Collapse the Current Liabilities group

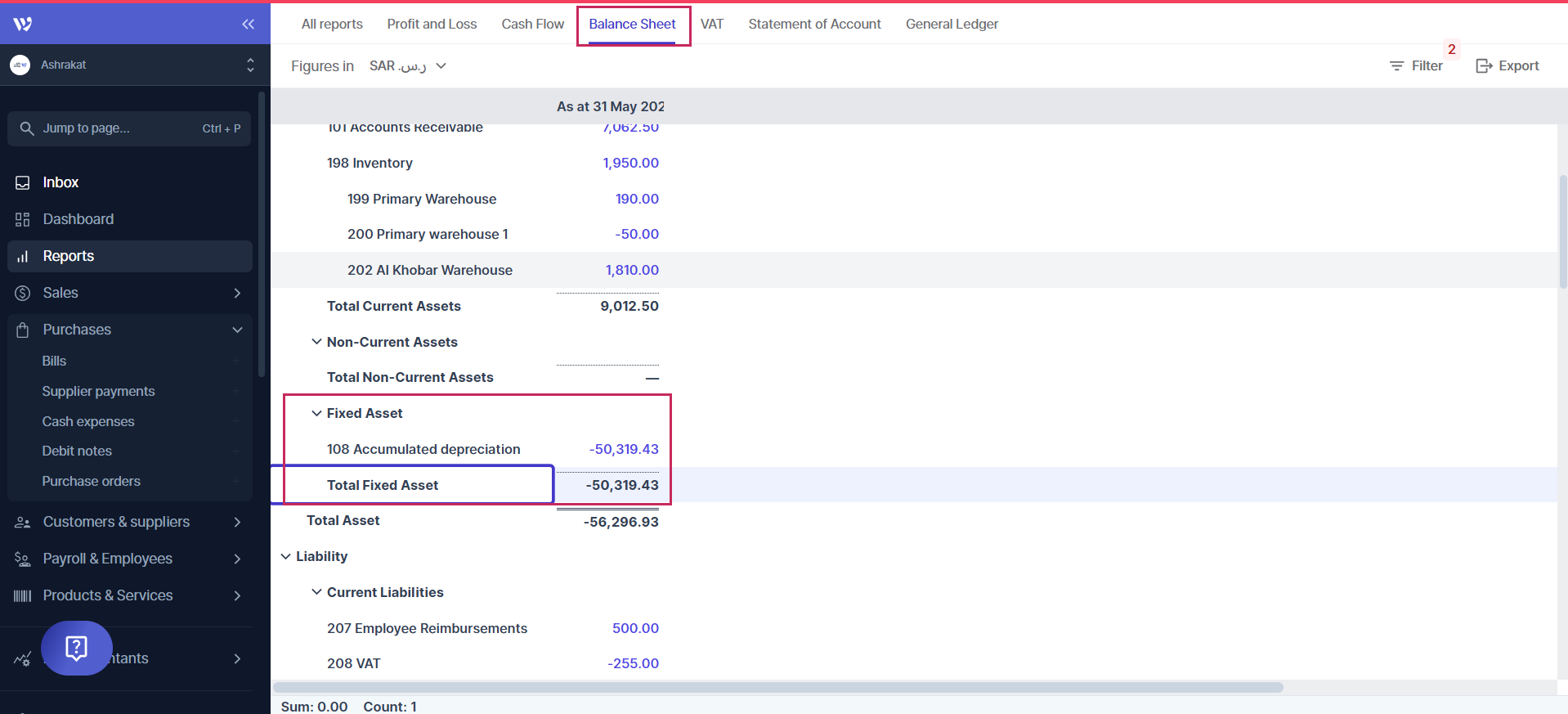click(x=316, y=592)
